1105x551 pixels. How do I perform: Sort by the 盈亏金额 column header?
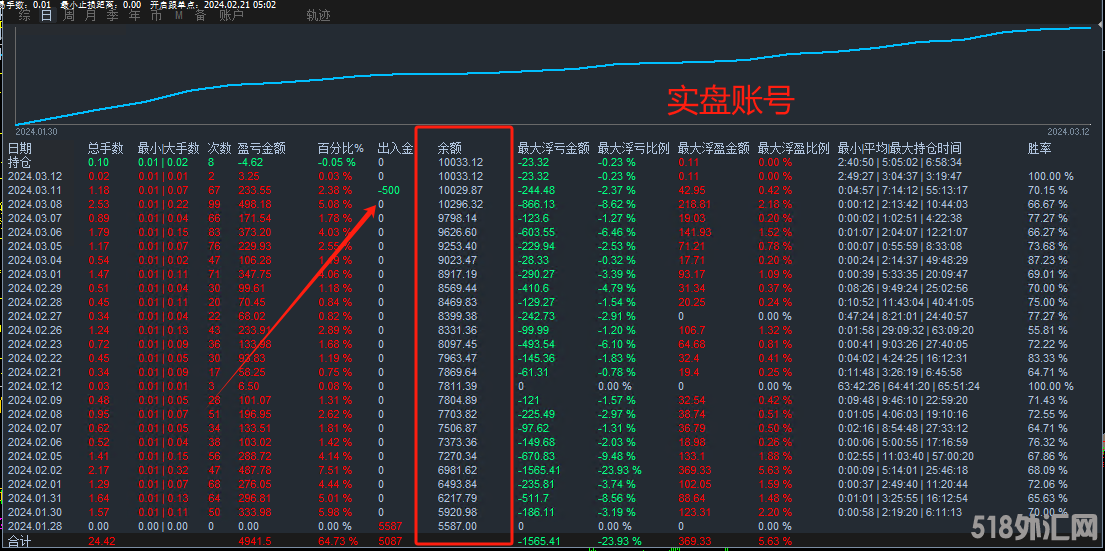click(x=261, y=149)
